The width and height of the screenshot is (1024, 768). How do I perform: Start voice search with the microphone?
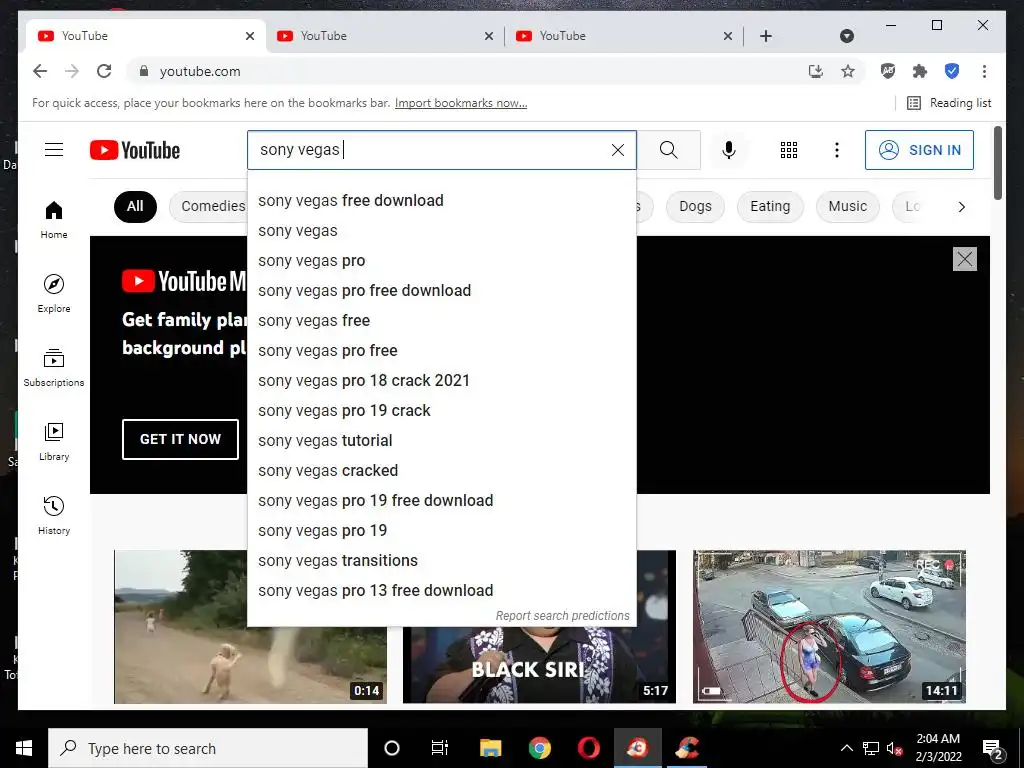729,150
